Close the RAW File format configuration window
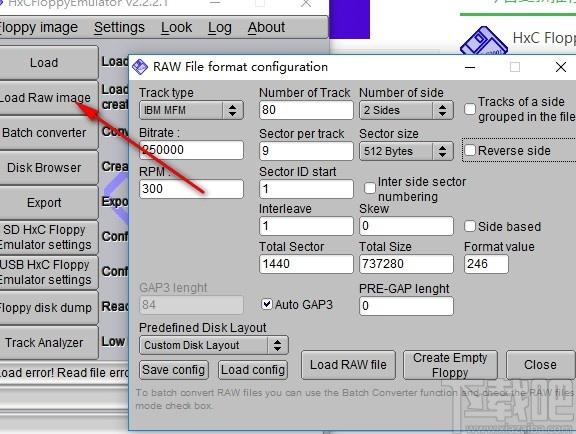 point(561,67)
